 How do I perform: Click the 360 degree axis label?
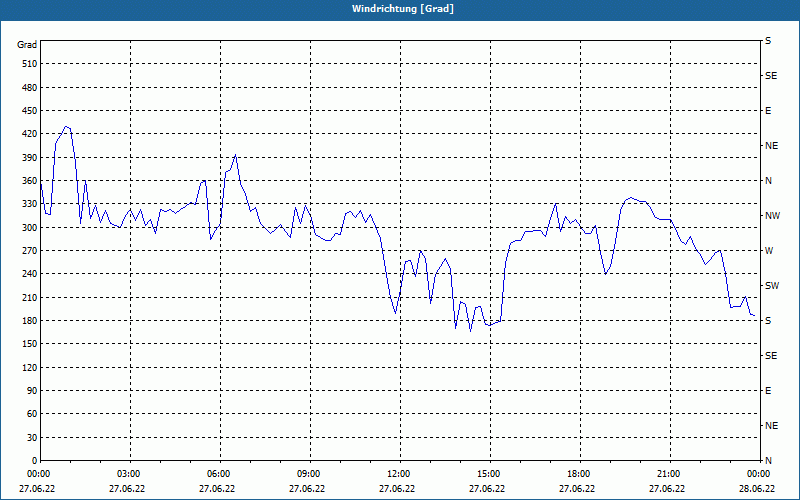click(30, 181)
